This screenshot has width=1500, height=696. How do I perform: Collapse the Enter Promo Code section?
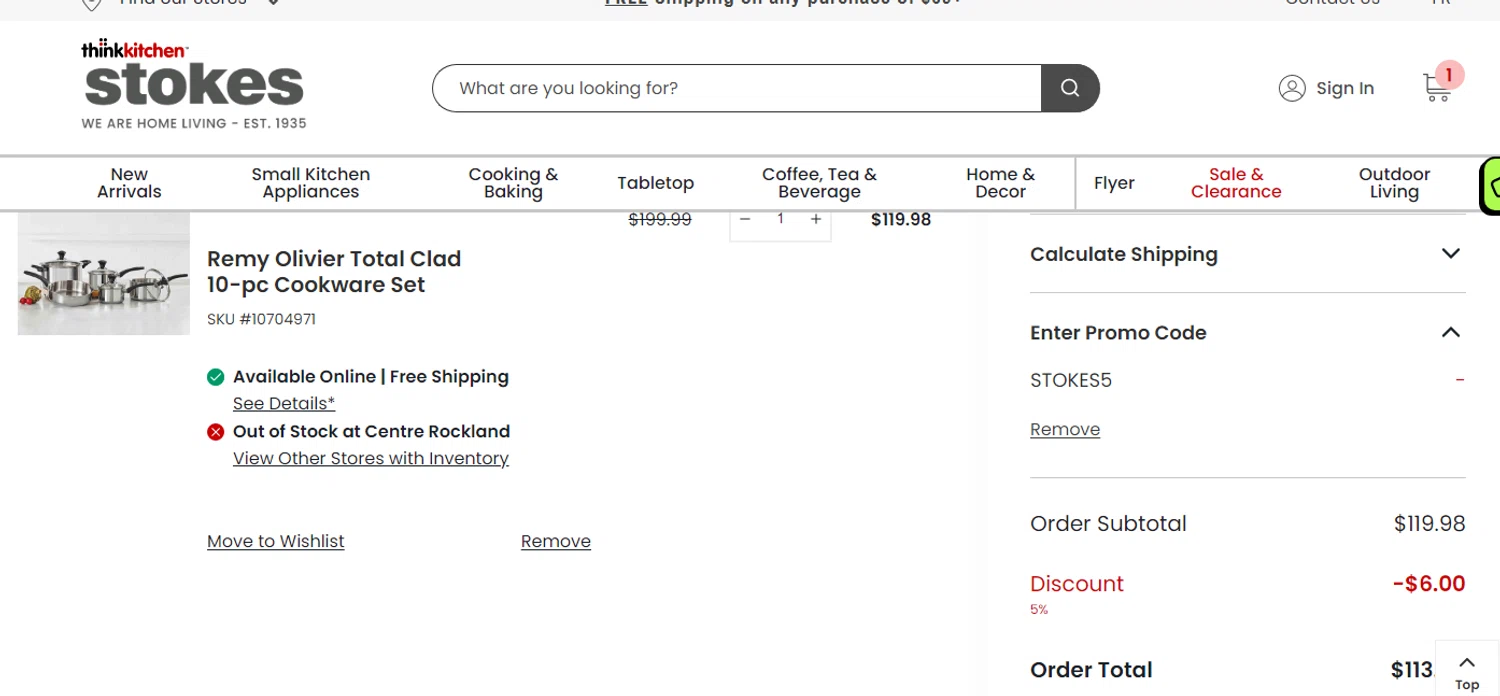coord(1451,332)
